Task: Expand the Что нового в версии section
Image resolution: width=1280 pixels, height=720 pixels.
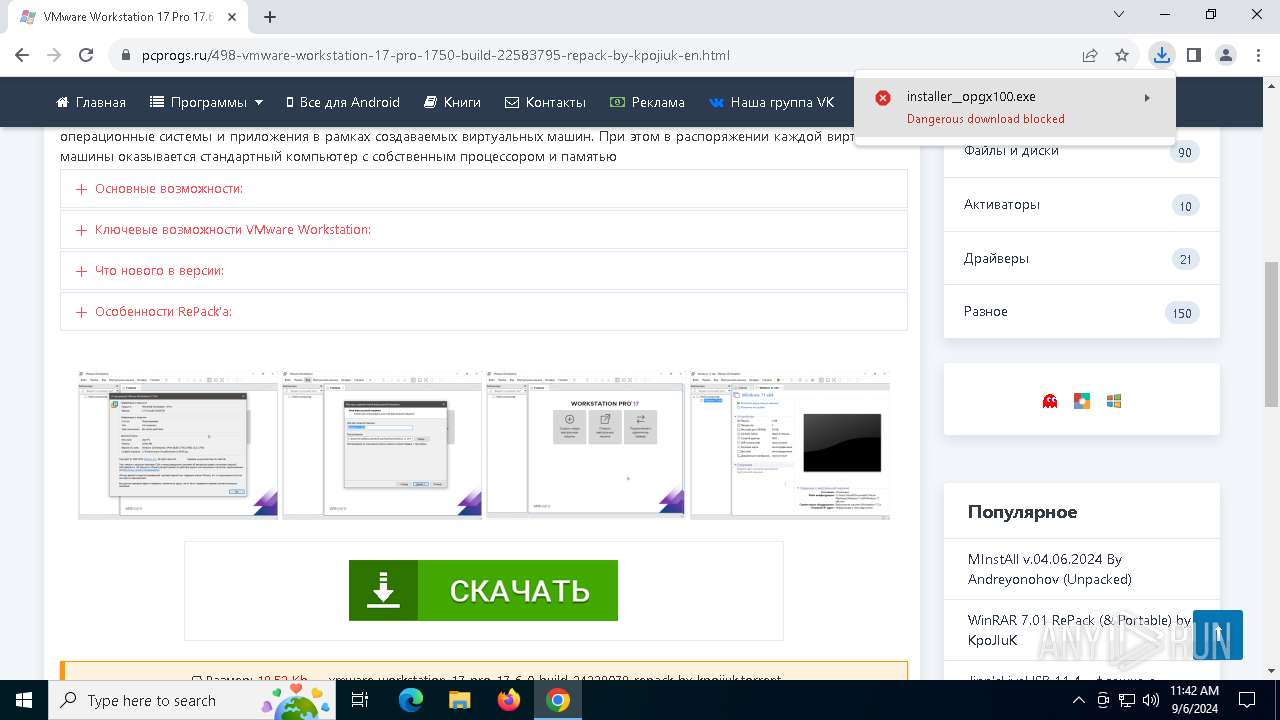Action: pyautogui.click(x=484, y=271)
